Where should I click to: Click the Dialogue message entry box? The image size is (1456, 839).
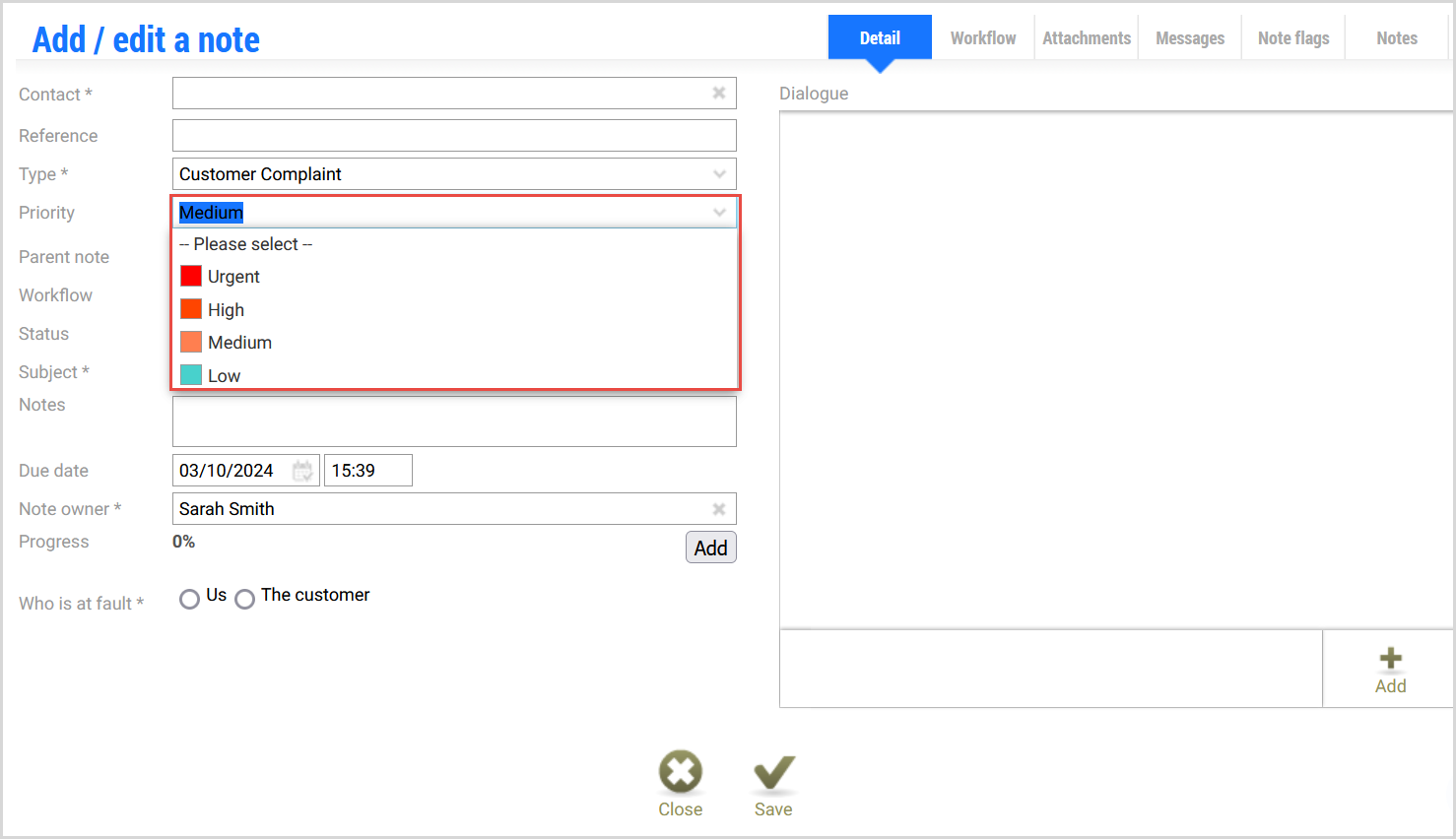(x=1050, y=669)
